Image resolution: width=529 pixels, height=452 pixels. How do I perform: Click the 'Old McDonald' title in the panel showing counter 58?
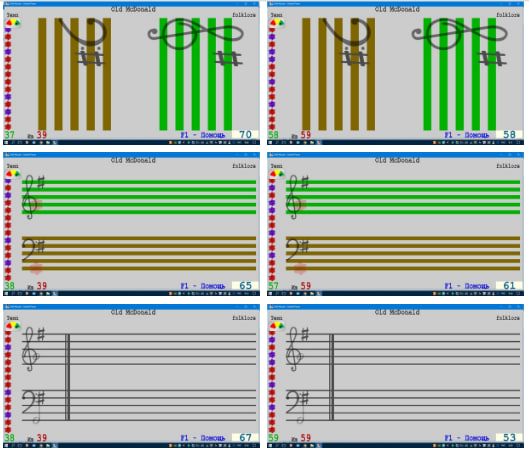pyautogui.click(x=397, y=9)
